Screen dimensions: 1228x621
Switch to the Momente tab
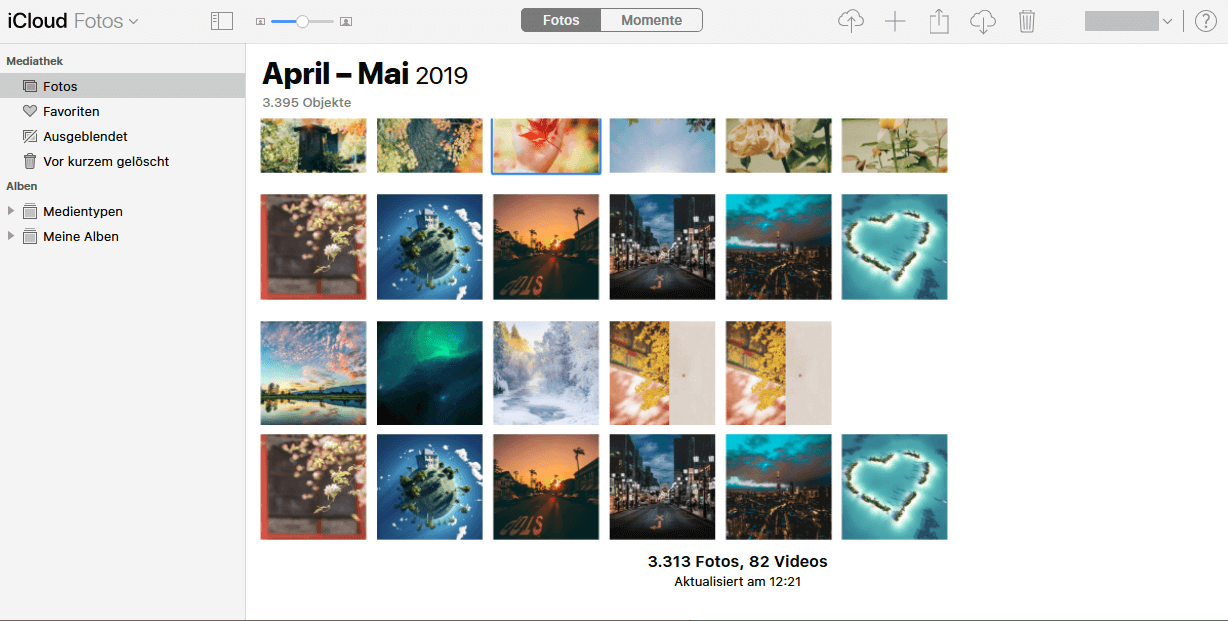click(x=651, y=20)
